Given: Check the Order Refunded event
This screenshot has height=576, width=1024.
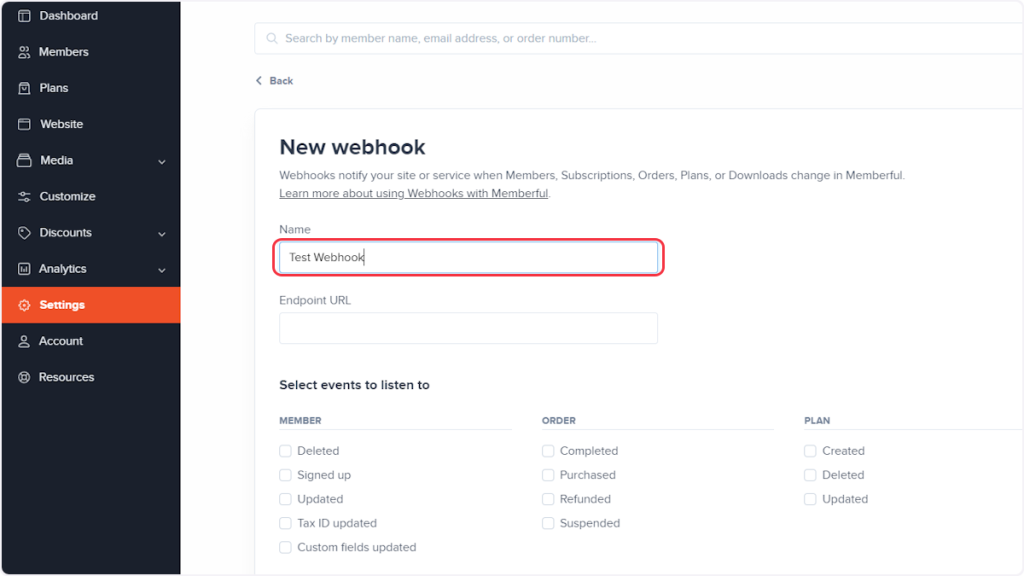Looking at the screenshot, I should click(548, 499).
